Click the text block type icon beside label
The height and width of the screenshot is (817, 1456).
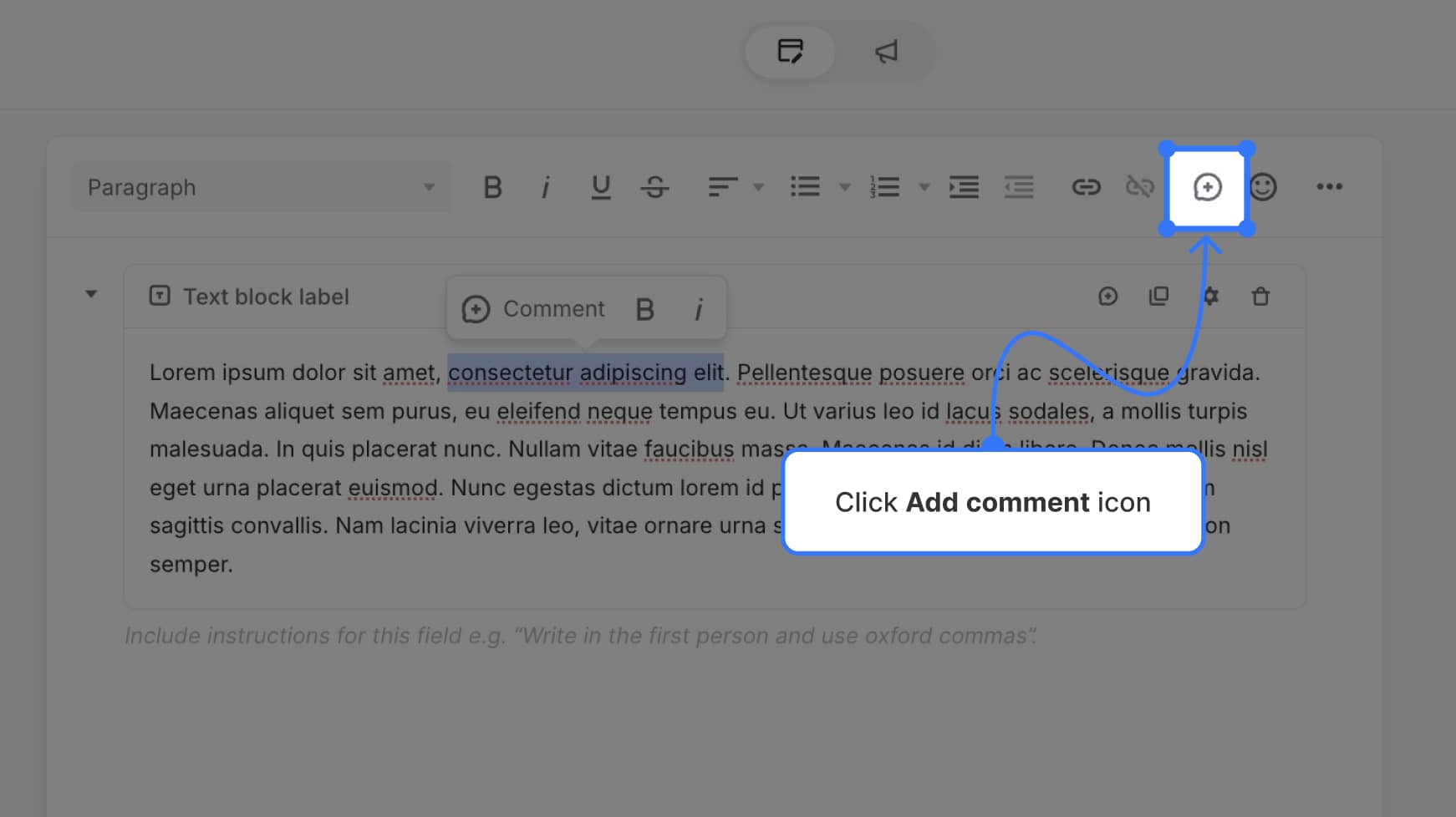click(160, 296)
